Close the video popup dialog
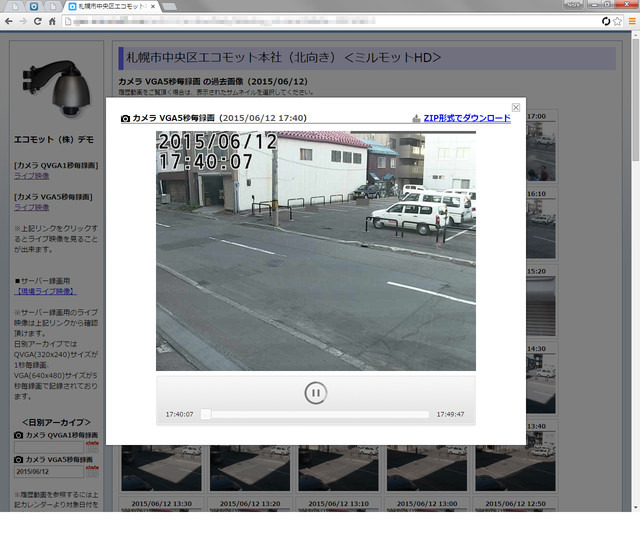This screenshot has width=640, height=542. (x=516, y=107)
